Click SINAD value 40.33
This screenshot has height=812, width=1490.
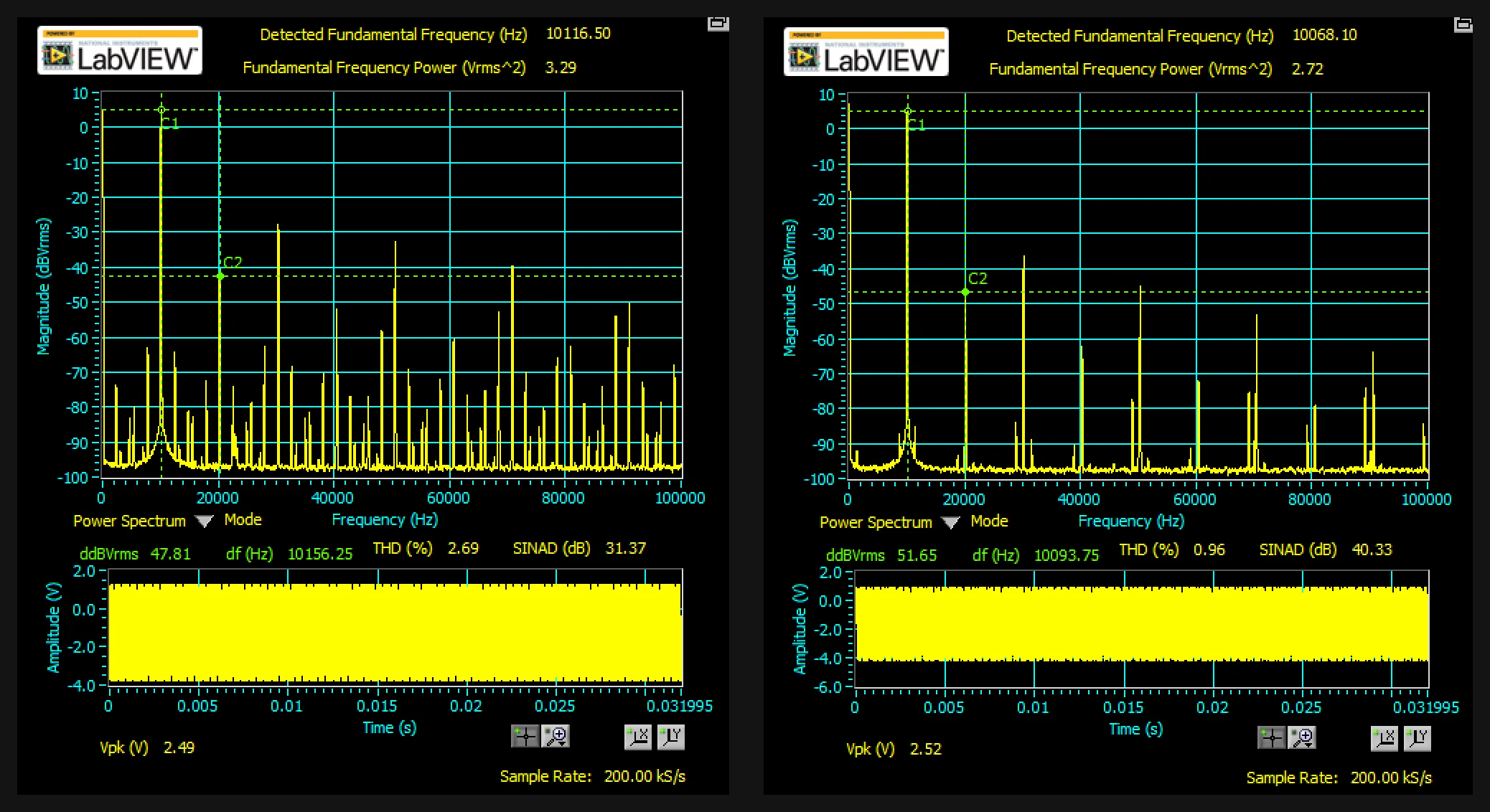[1372, 550]
